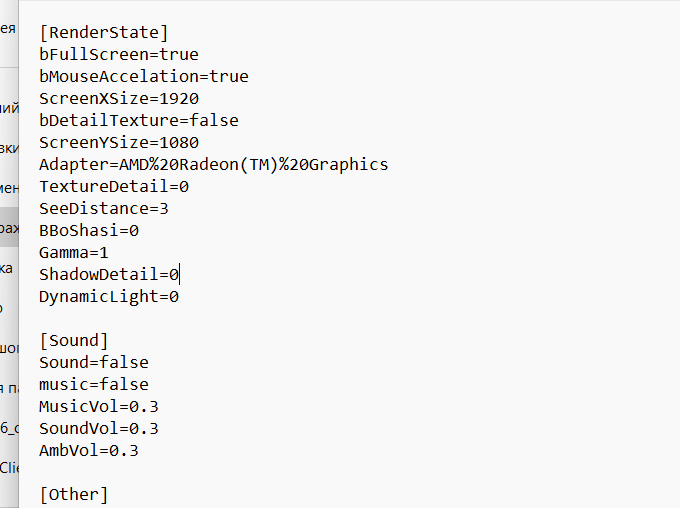Place cursor on TextureDetail=0 line
680x508 pixels.
[x=114, y=187]
